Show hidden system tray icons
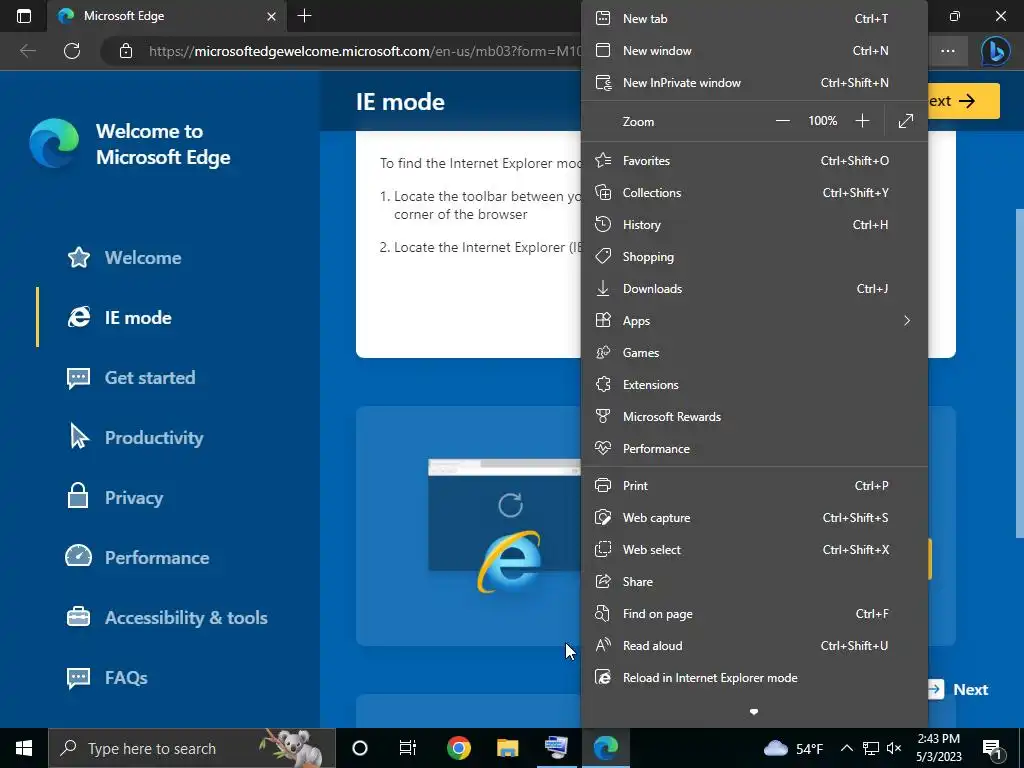Screen dimensions: 1024x768 point(846,748)
